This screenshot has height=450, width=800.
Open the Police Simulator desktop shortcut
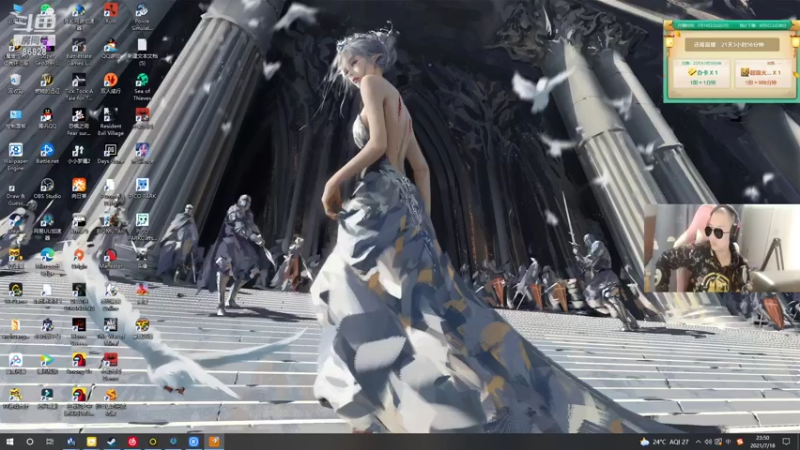(x=142, y=10)
